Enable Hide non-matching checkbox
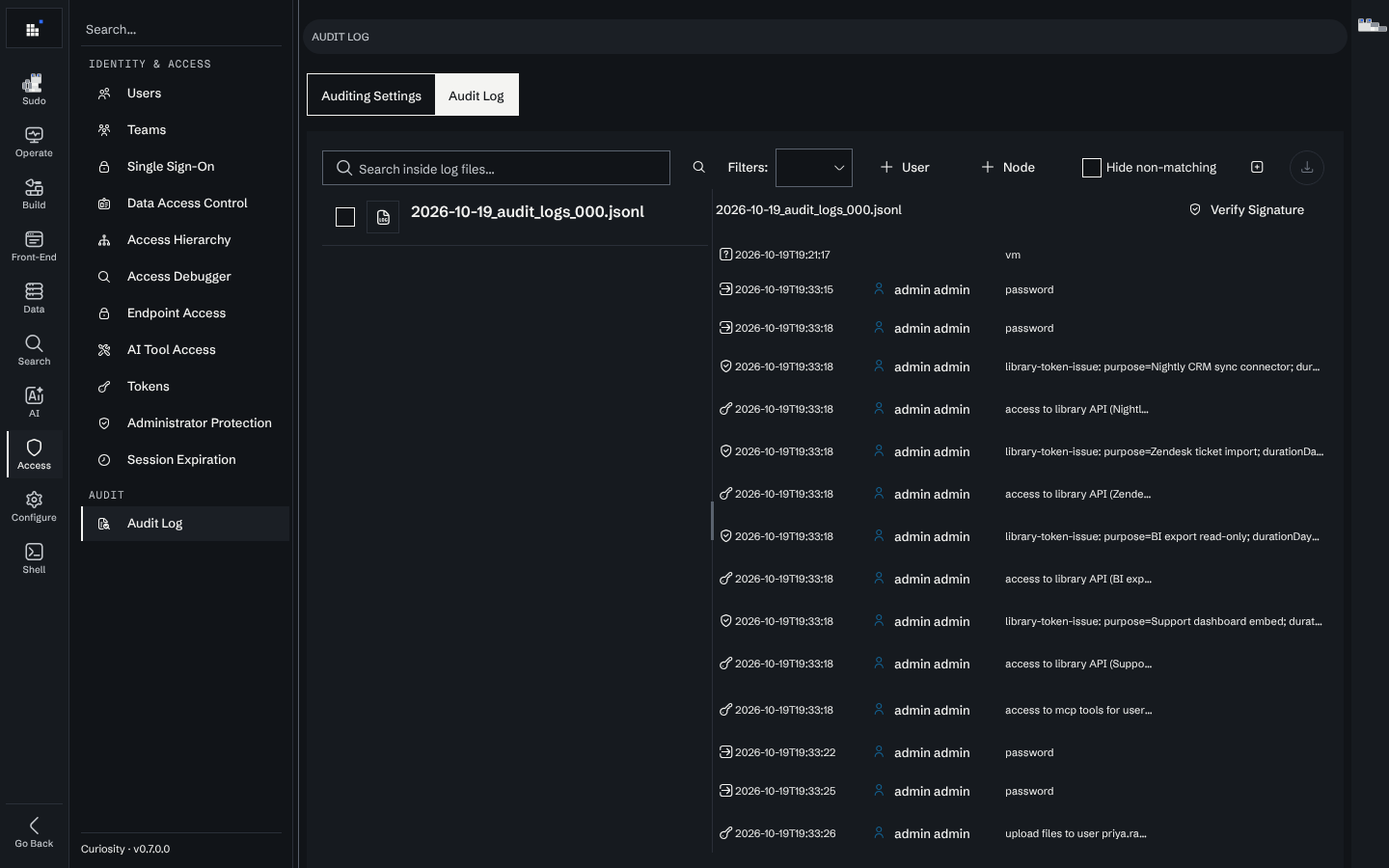This screenshot has width=1389, height=868. (x=1092, y=168)
